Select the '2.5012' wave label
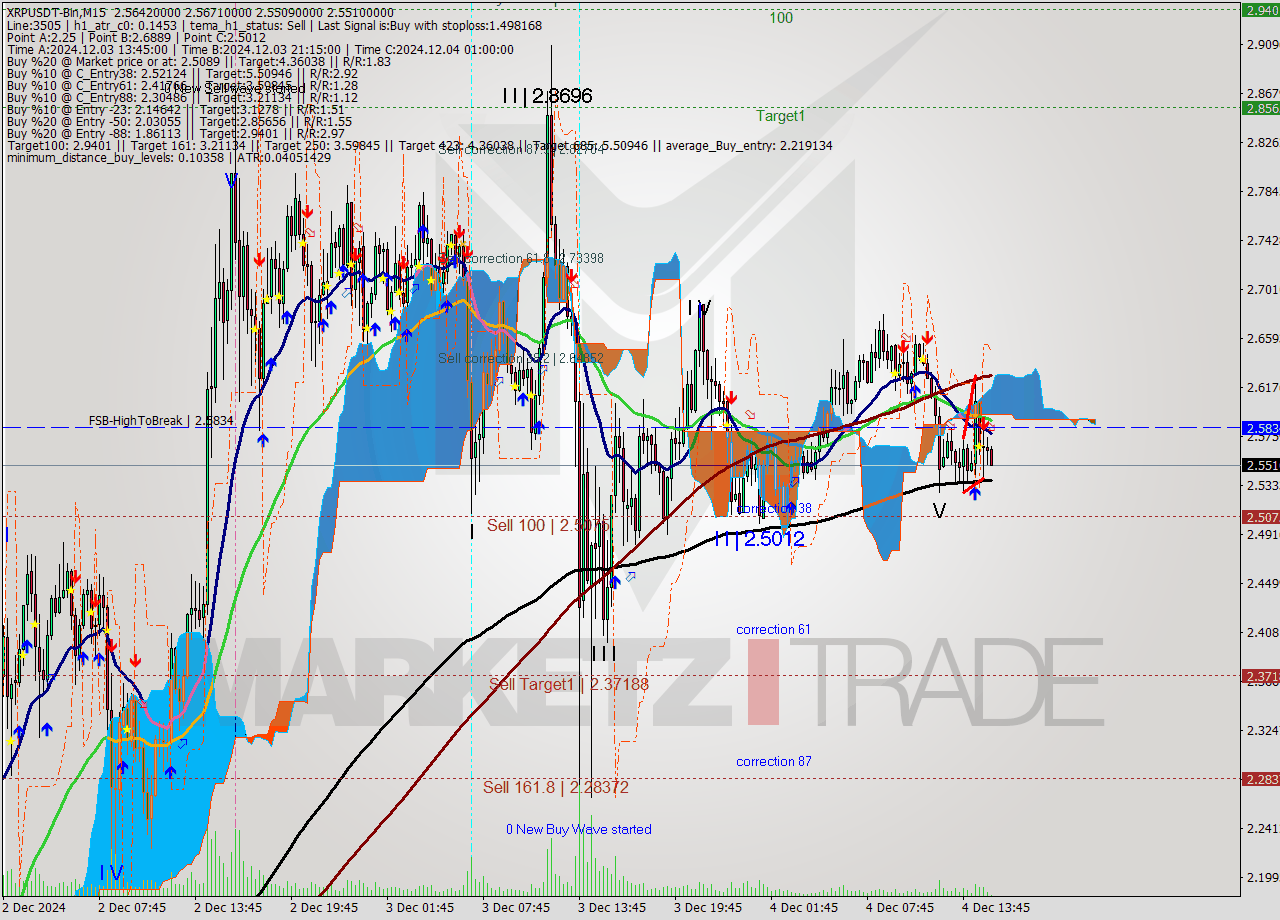 click(772, 540)
